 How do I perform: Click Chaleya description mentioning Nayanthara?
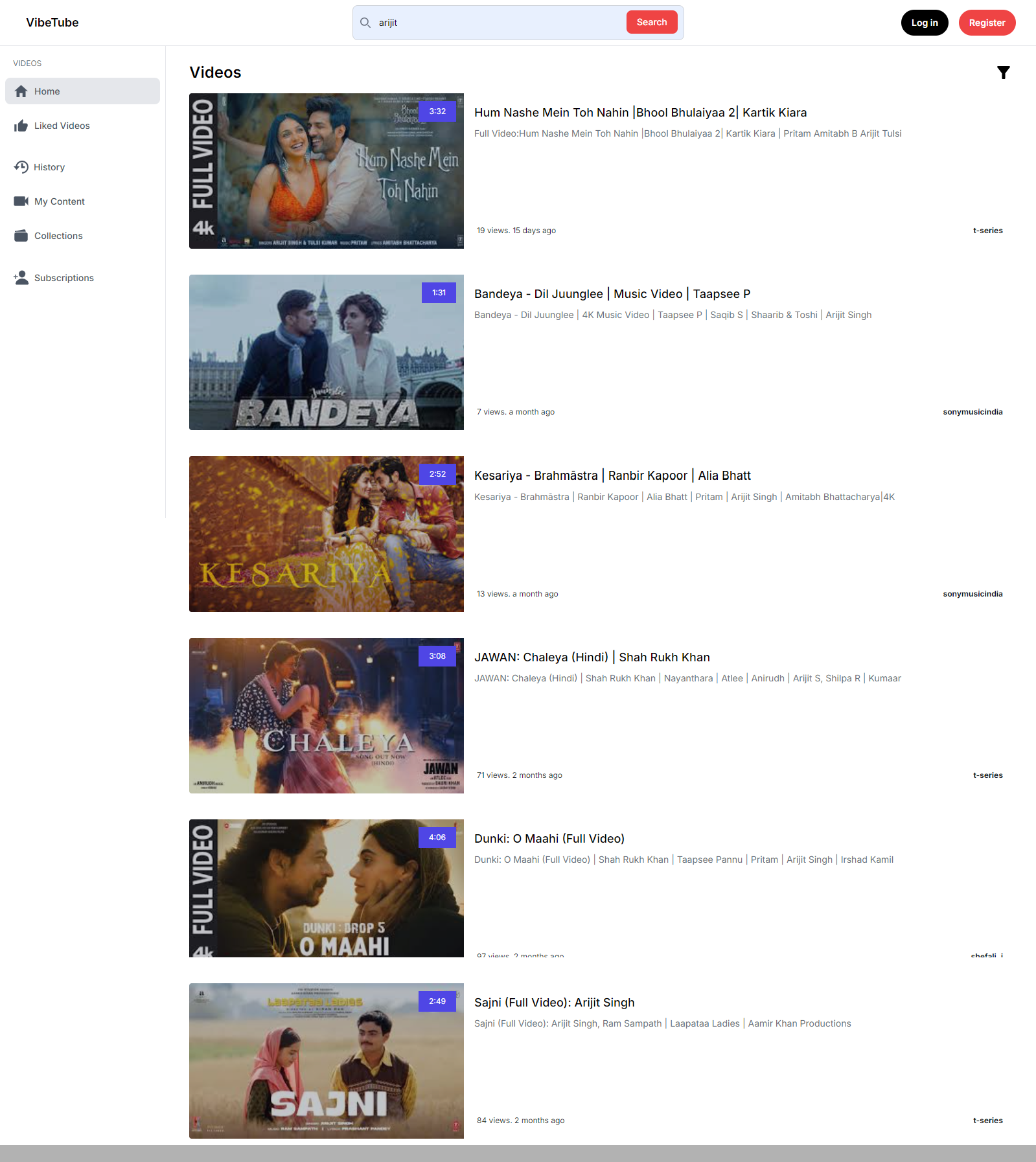(687, 678)
